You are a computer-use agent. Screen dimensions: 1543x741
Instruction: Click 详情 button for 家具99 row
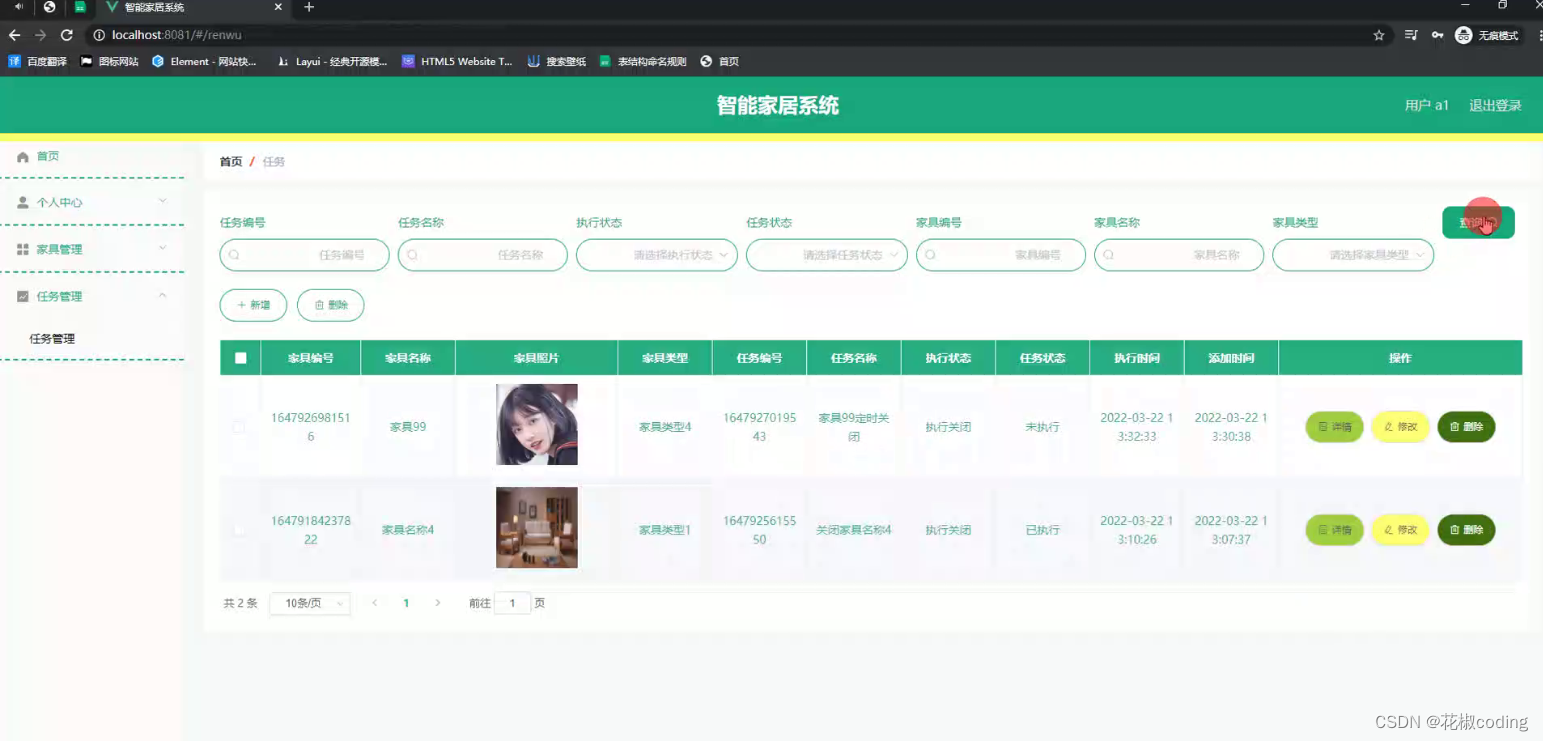[1334, 427]
